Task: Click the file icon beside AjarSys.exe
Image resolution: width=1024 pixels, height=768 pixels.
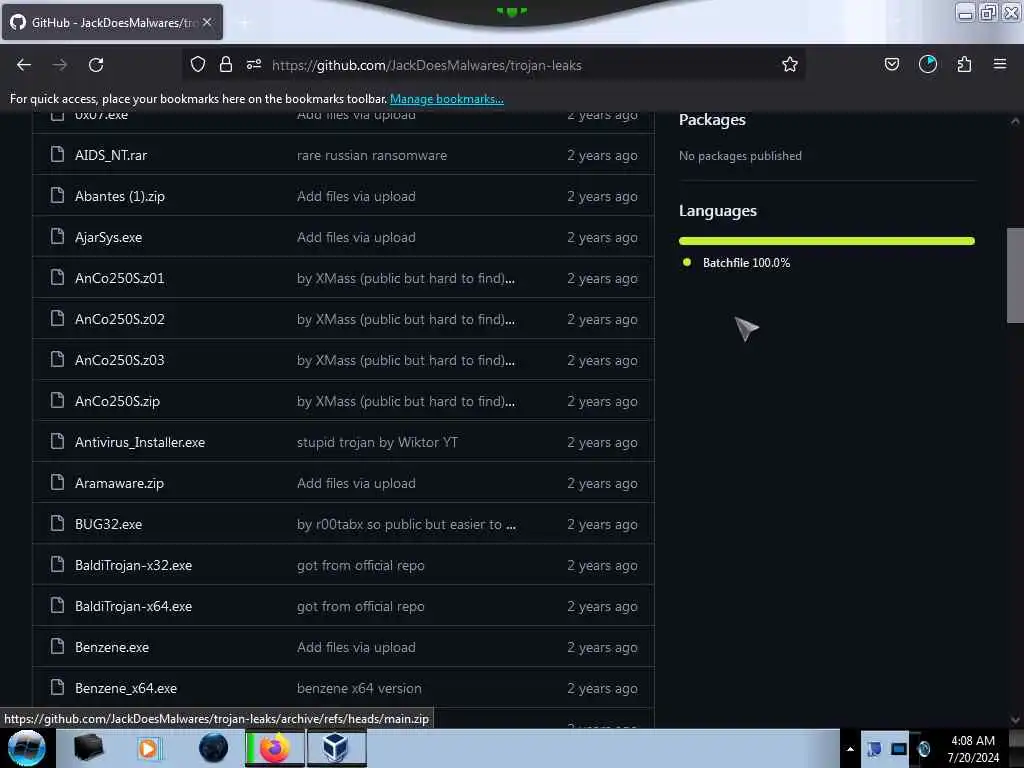Action: click(57, 236)
